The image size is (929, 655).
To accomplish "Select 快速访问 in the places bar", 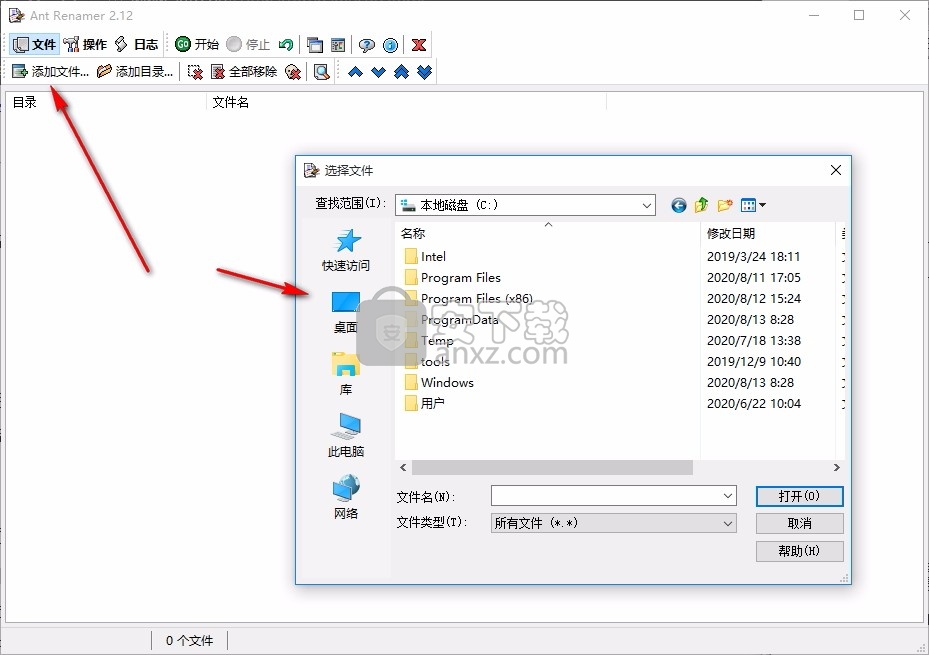I will [346, 251].
